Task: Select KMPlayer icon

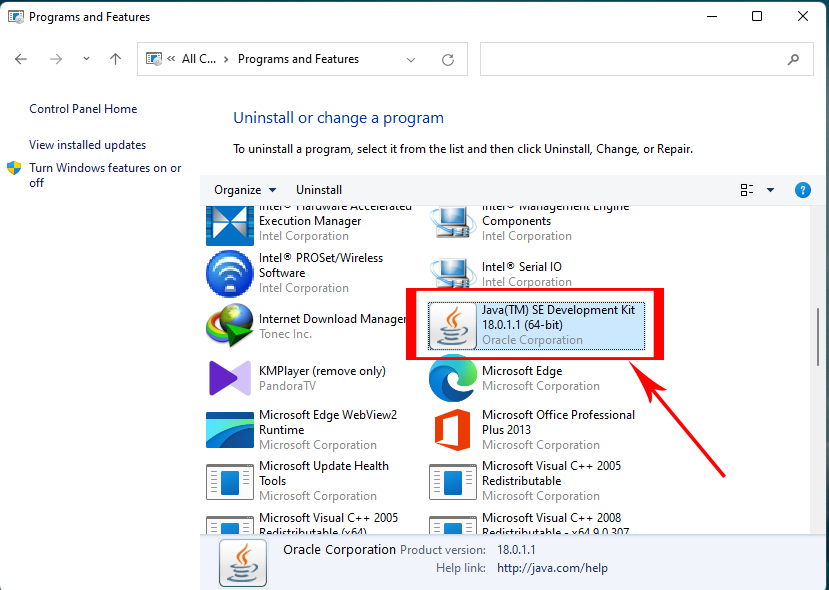Action: pyautogui.click(x=229, y=378)
